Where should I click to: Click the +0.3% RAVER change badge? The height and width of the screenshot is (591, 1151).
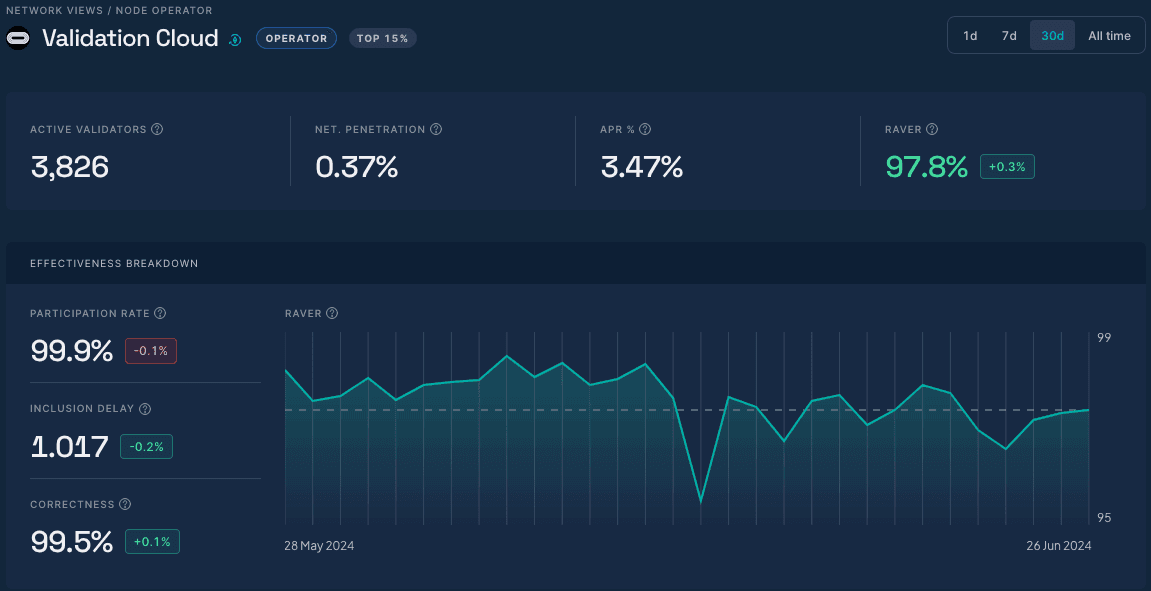[x=1007, y=167]
